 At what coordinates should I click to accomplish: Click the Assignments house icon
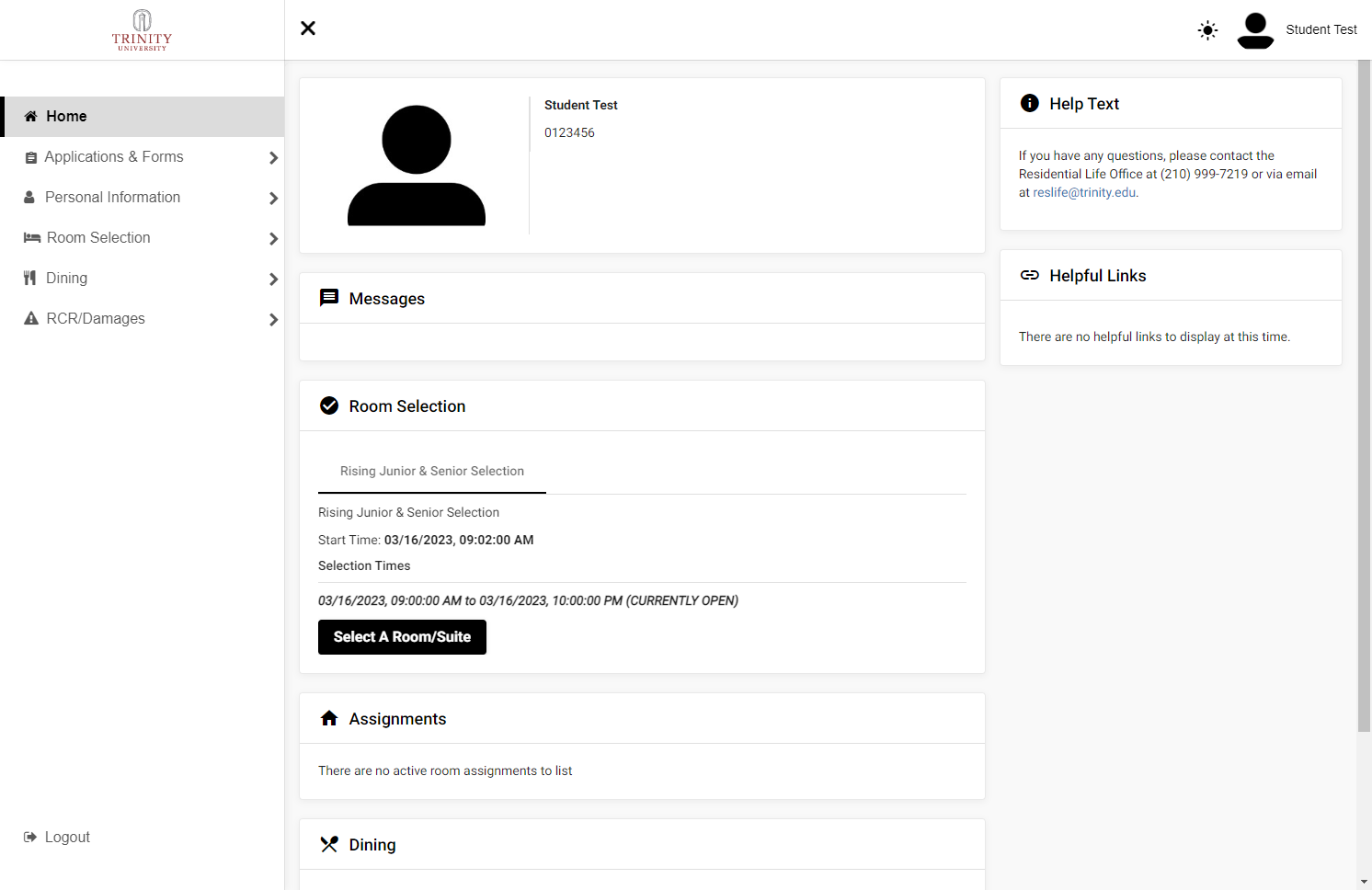coord(329,718)
